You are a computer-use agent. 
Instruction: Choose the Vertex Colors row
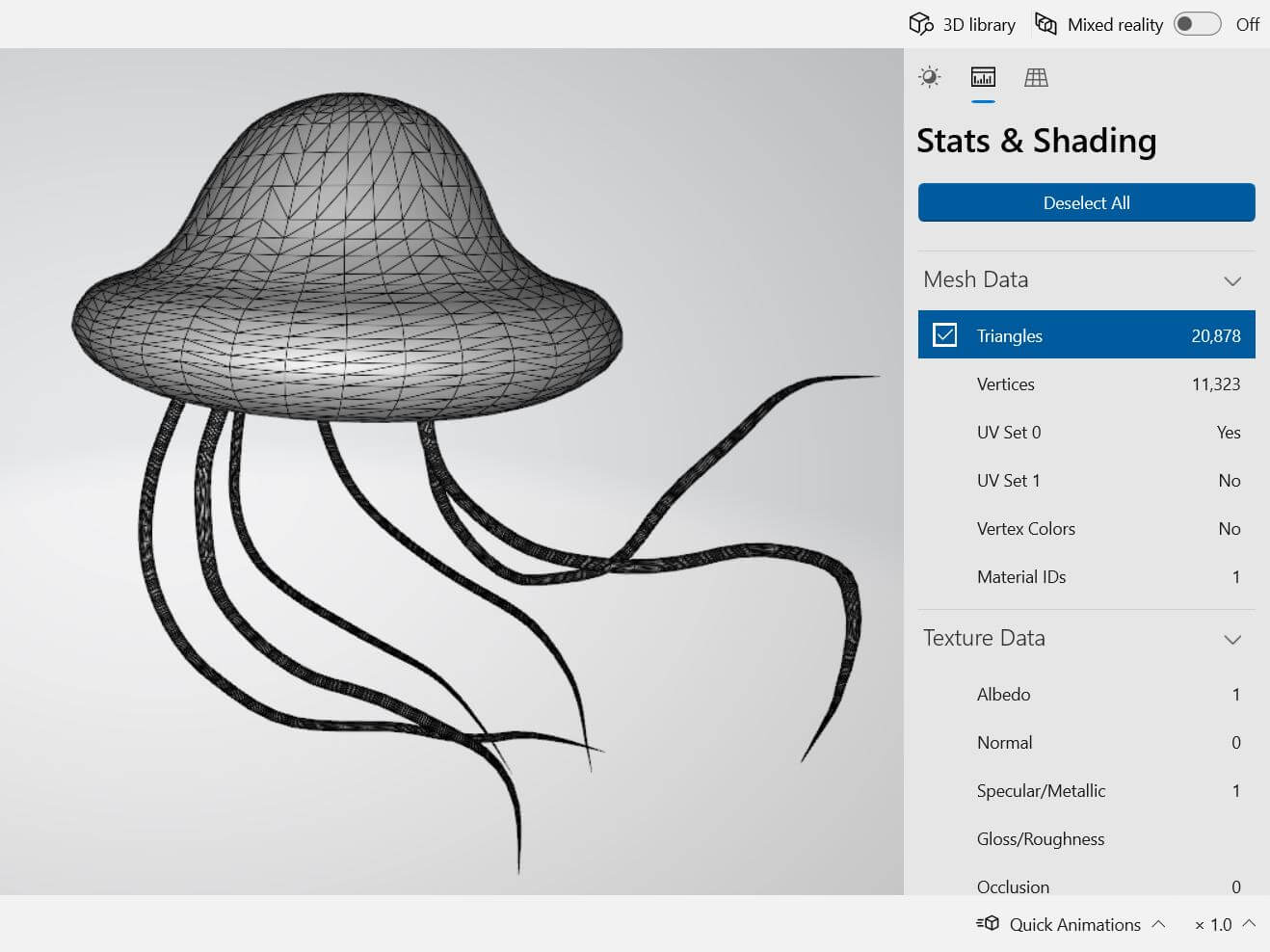tap(1086, 528)
